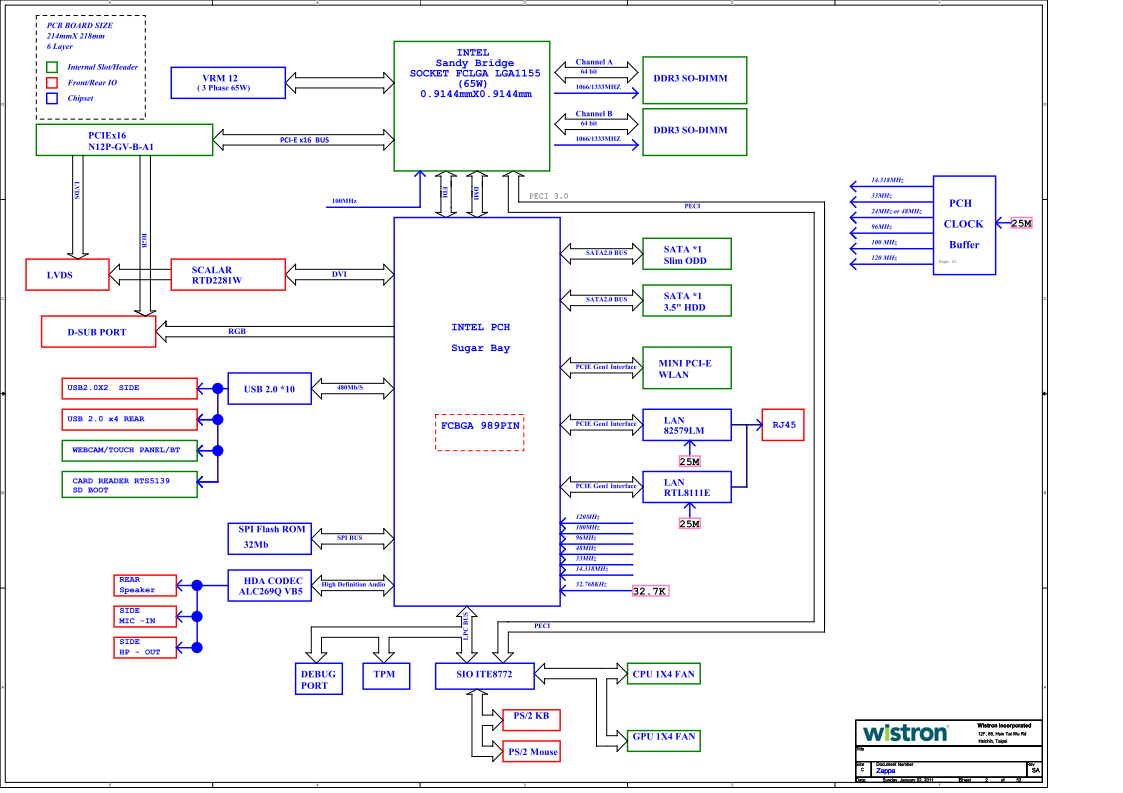Click the blue Chipset legend square
Image resolution: width=1123 pixels, height=793 pixels.
click(52, 98)
